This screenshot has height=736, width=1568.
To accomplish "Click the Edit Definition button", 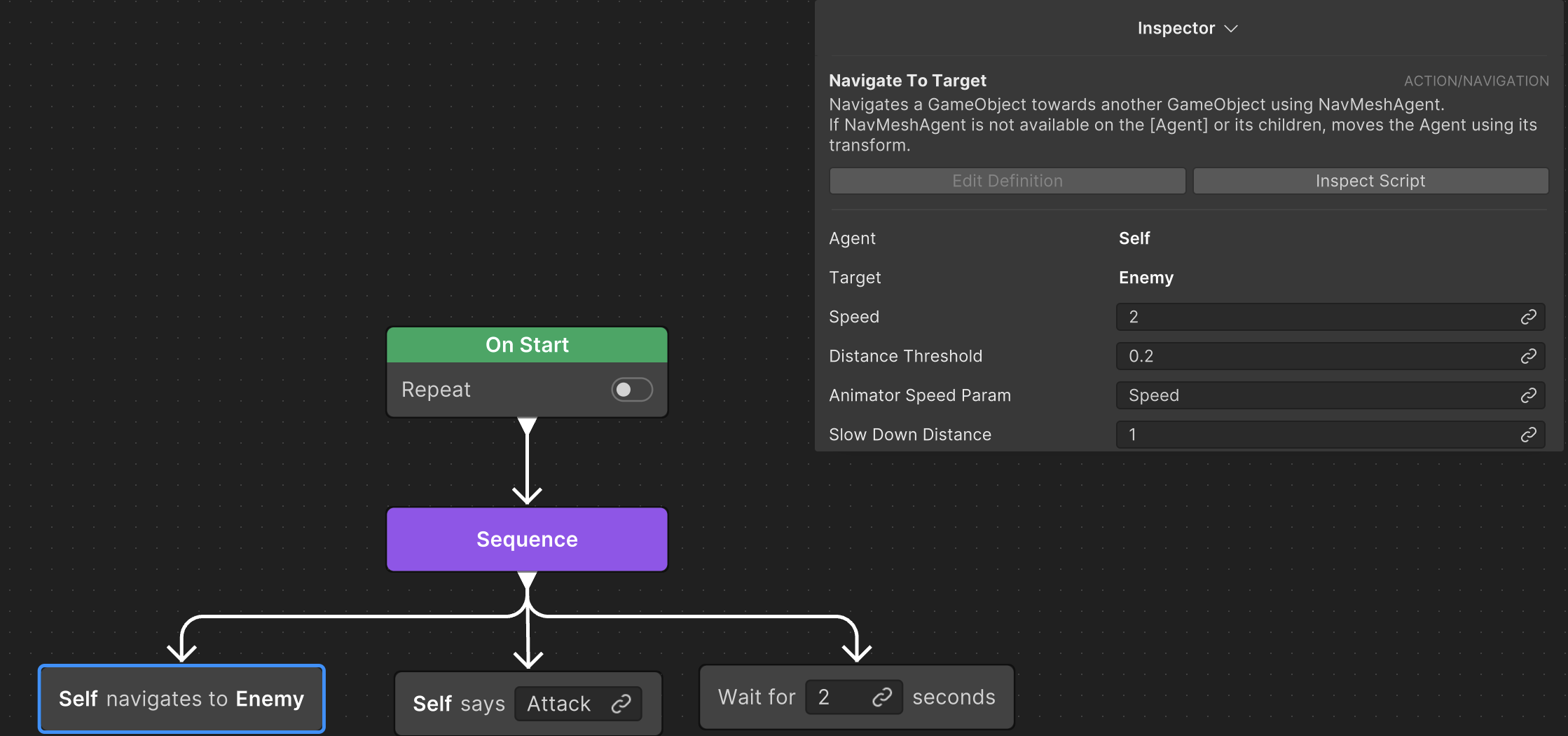I will (1007, 181).
